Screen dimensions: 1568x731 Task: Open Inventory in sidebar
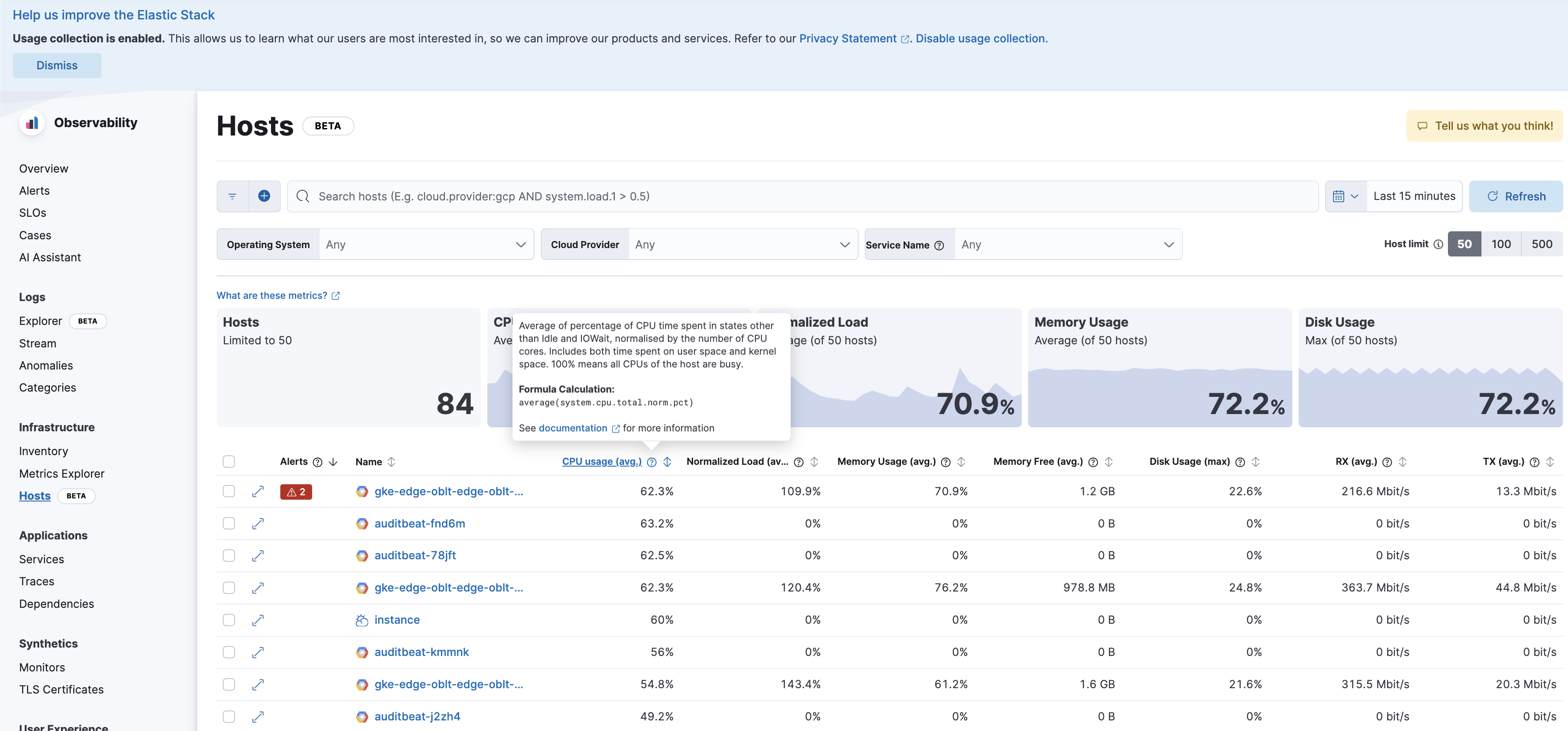[x=43, y=451]
